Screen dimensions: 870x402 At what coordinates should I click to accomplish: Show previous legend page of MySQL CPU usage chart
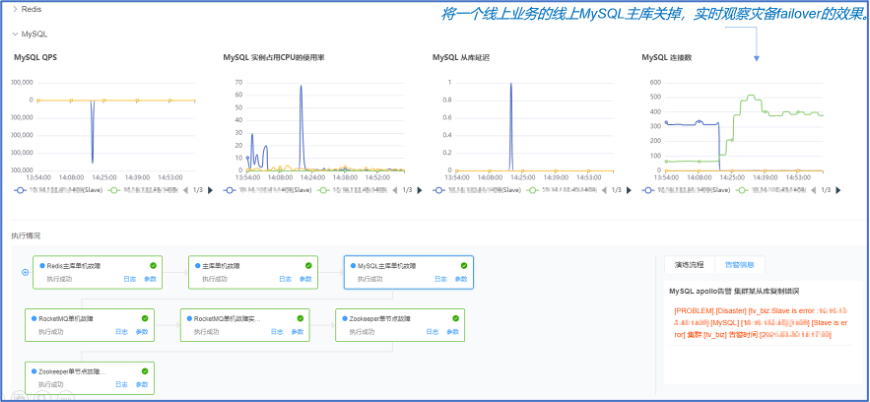[395, 190]
